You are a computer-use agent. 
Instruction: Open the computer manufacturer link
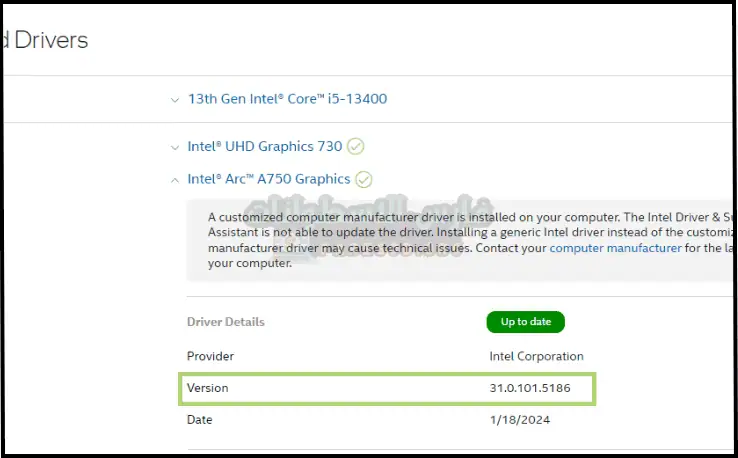(x=615, y=248)
